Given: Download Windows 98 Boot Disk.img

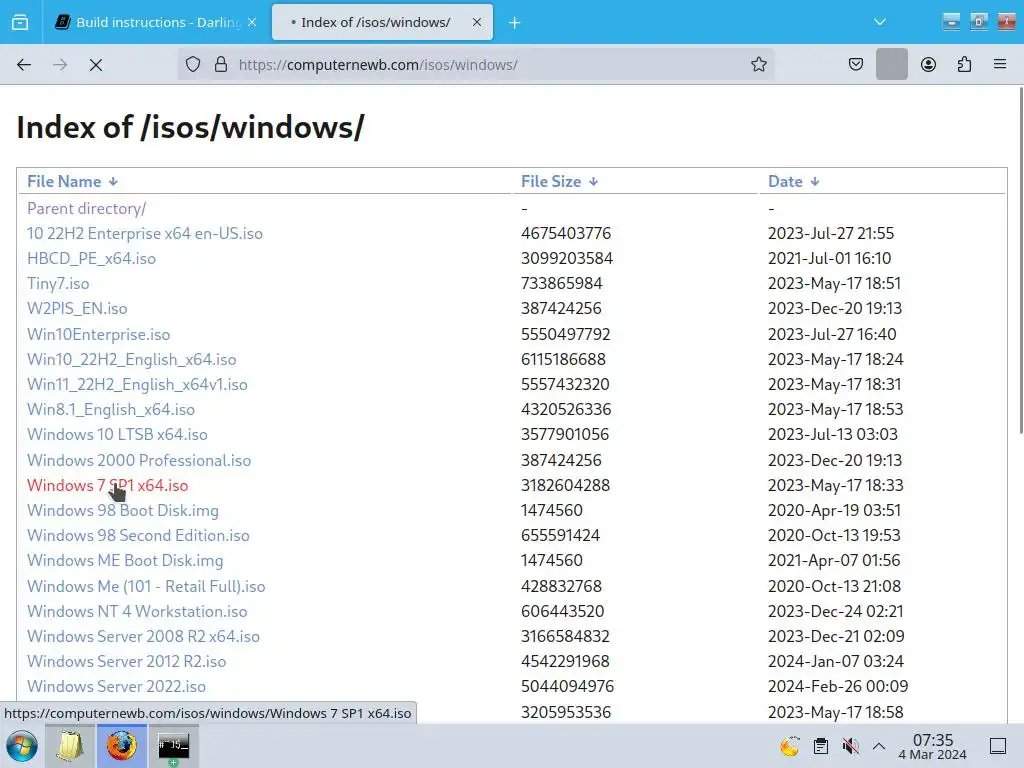Looking at the screenshot, I should coord(123,510).
